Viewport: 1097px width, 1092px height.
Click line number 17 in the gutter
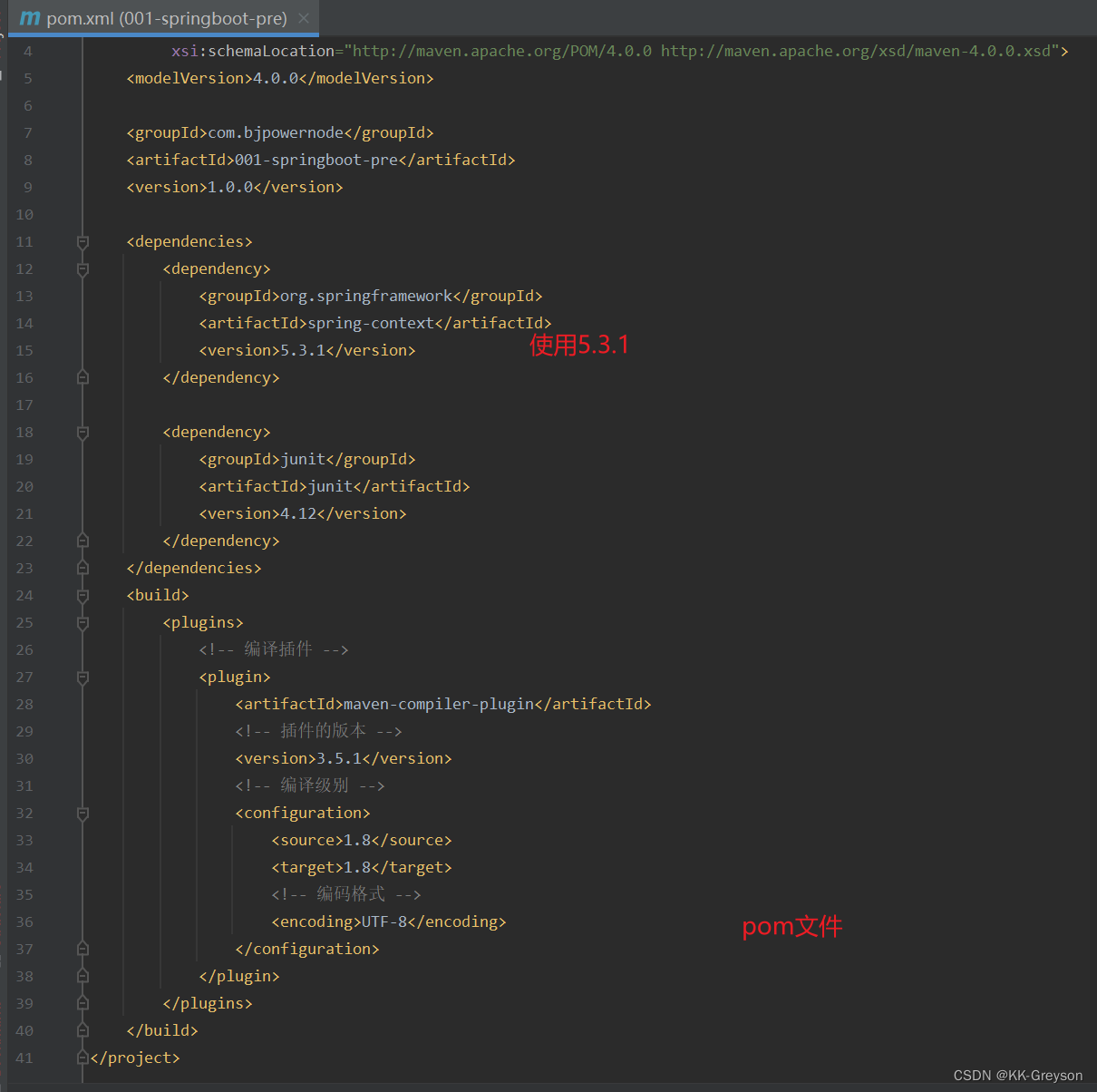coord(24,405)
